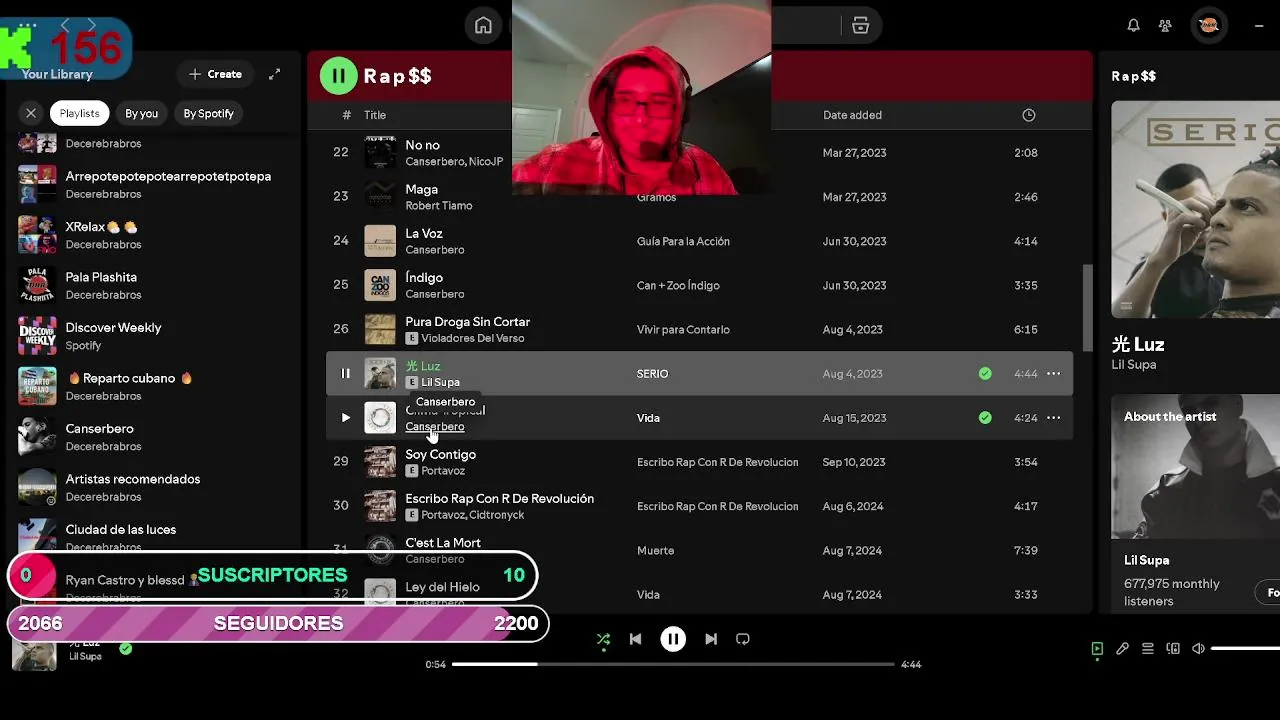
Task: Select the By you filter chip
Action: pos(141,113)
